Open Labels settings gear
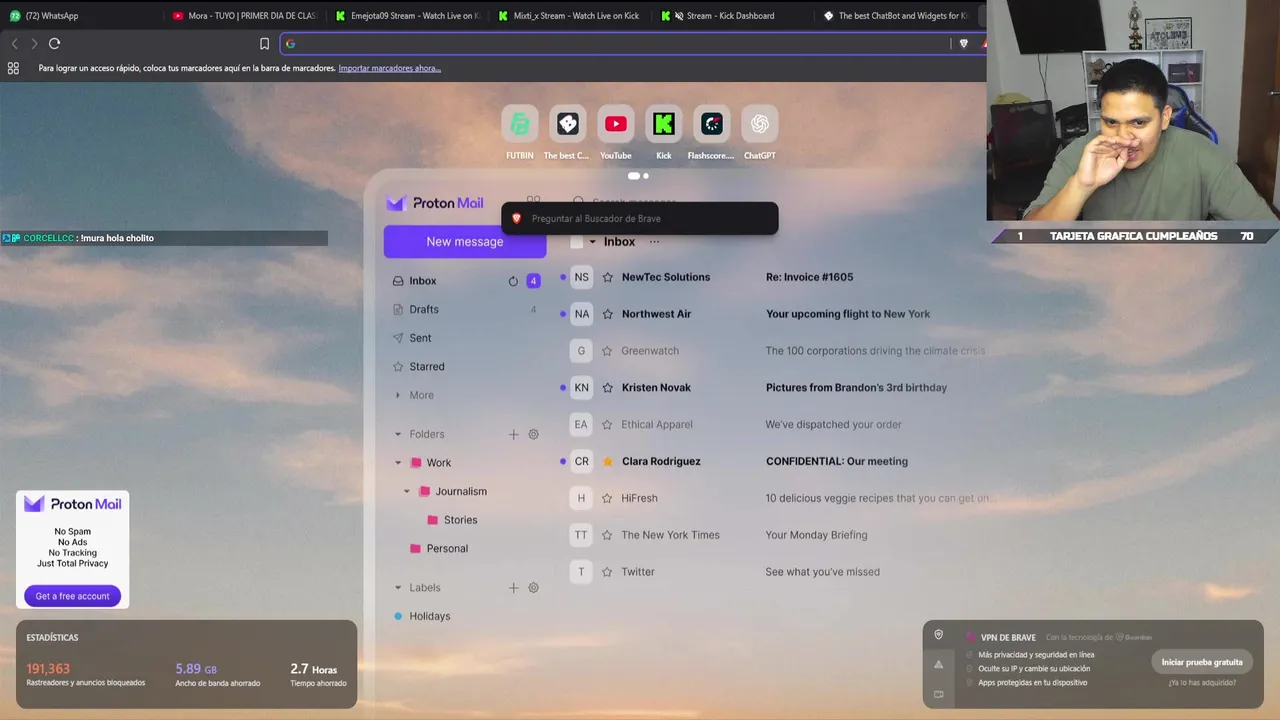Screen dimensions: 1280x720 point(533,588)
